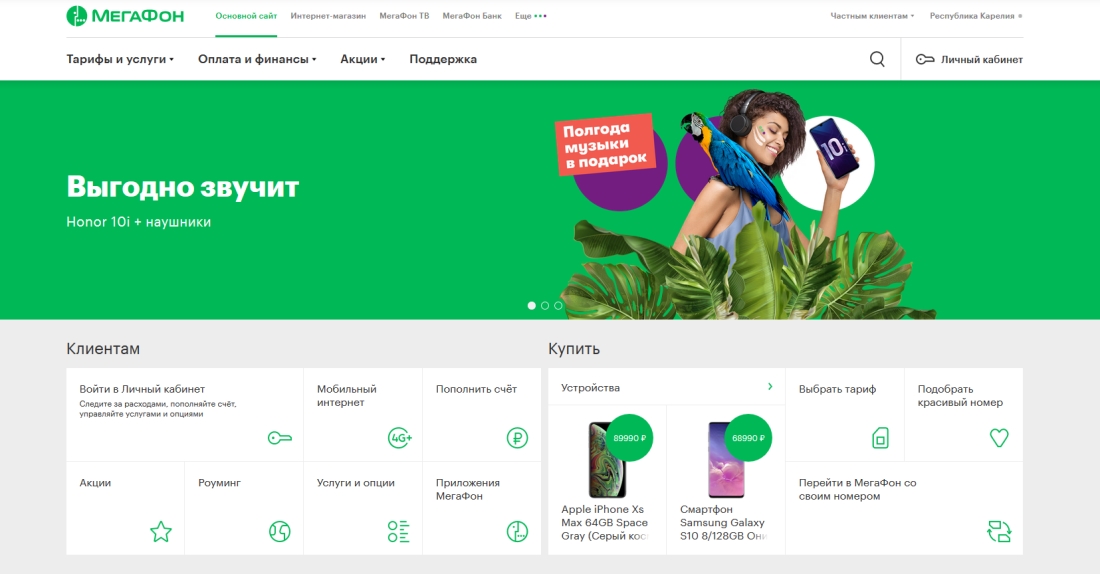Click the magnifier search icon in header
This screenshot has width=1100, height=574.
click(877, 59)
